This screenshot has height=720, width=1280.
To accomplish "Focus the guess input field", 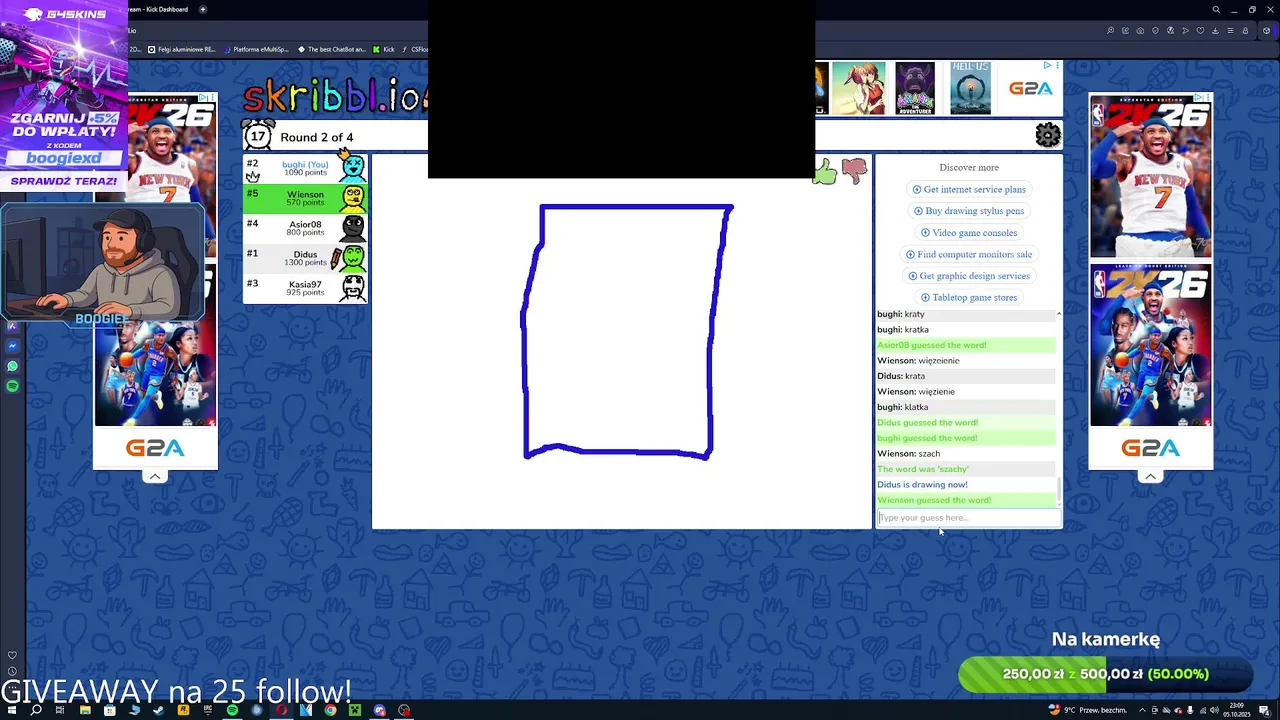I will [x=968, y=518].
